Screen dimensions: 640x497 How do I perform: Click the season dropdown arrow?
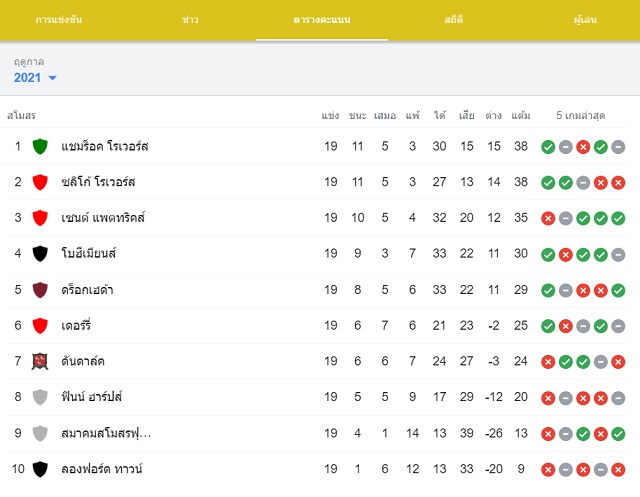(x=52, y=78)
